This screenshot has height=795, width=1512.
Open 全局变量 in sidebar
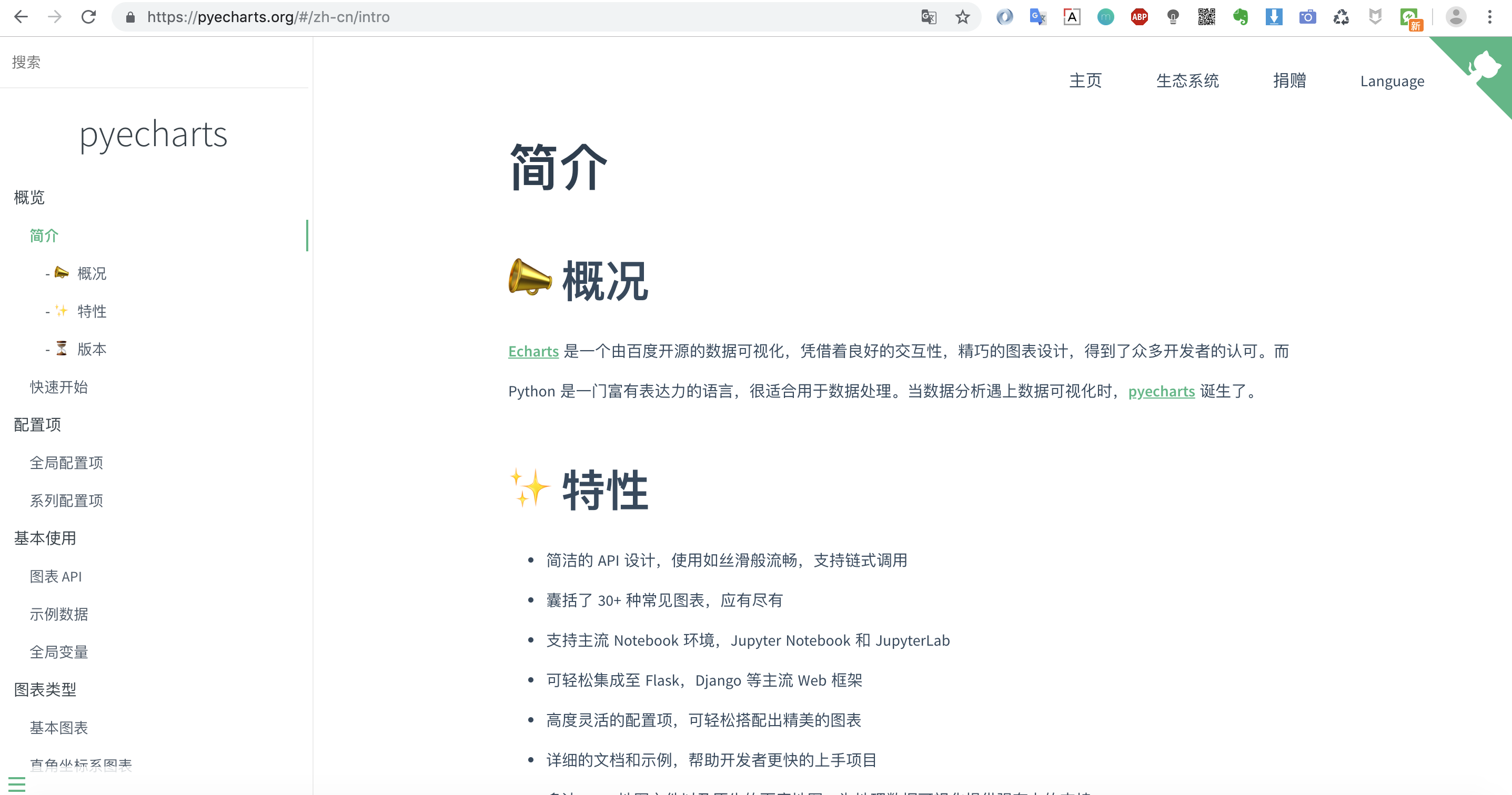[59, 651]
